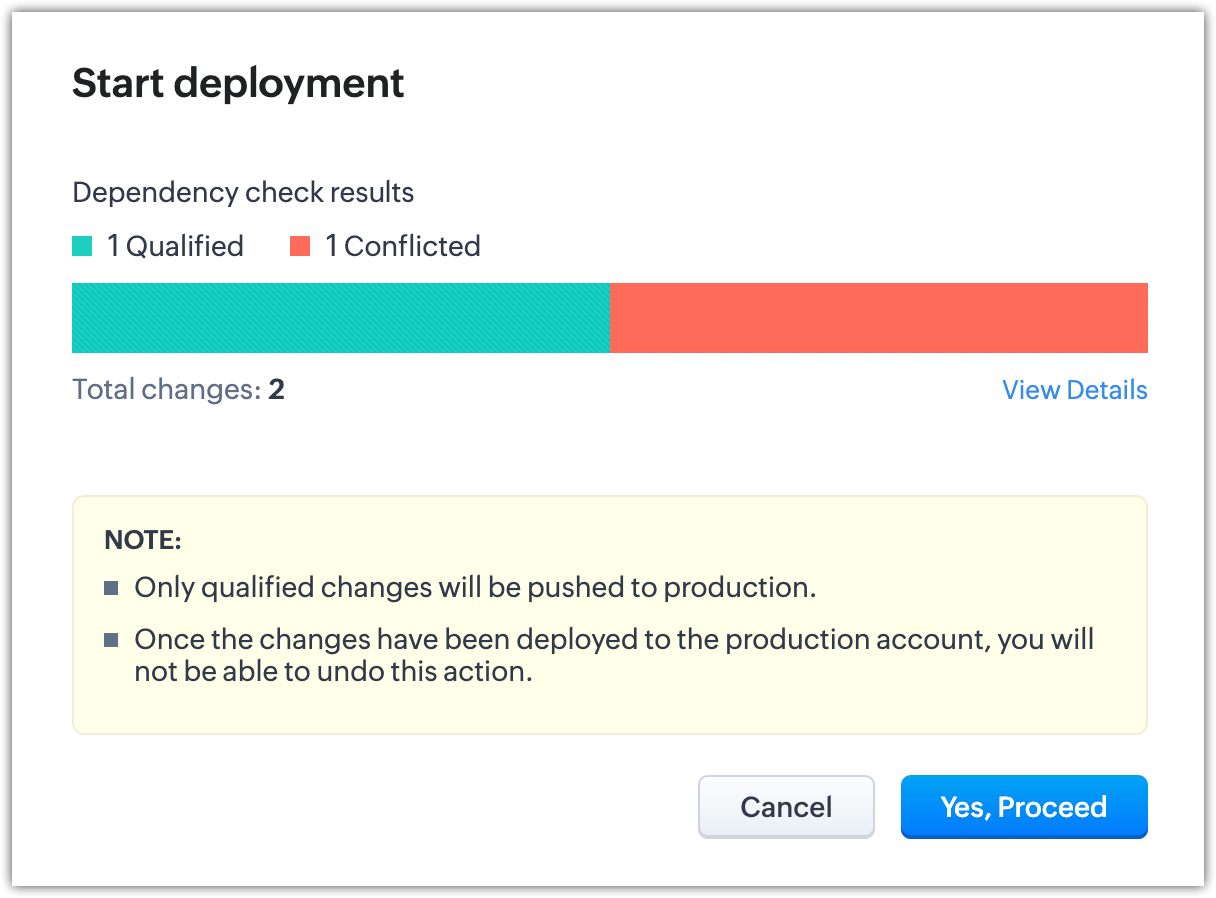1216x898 pixels.
Task: Click the red Conflicted legend square
Action: 300,246
